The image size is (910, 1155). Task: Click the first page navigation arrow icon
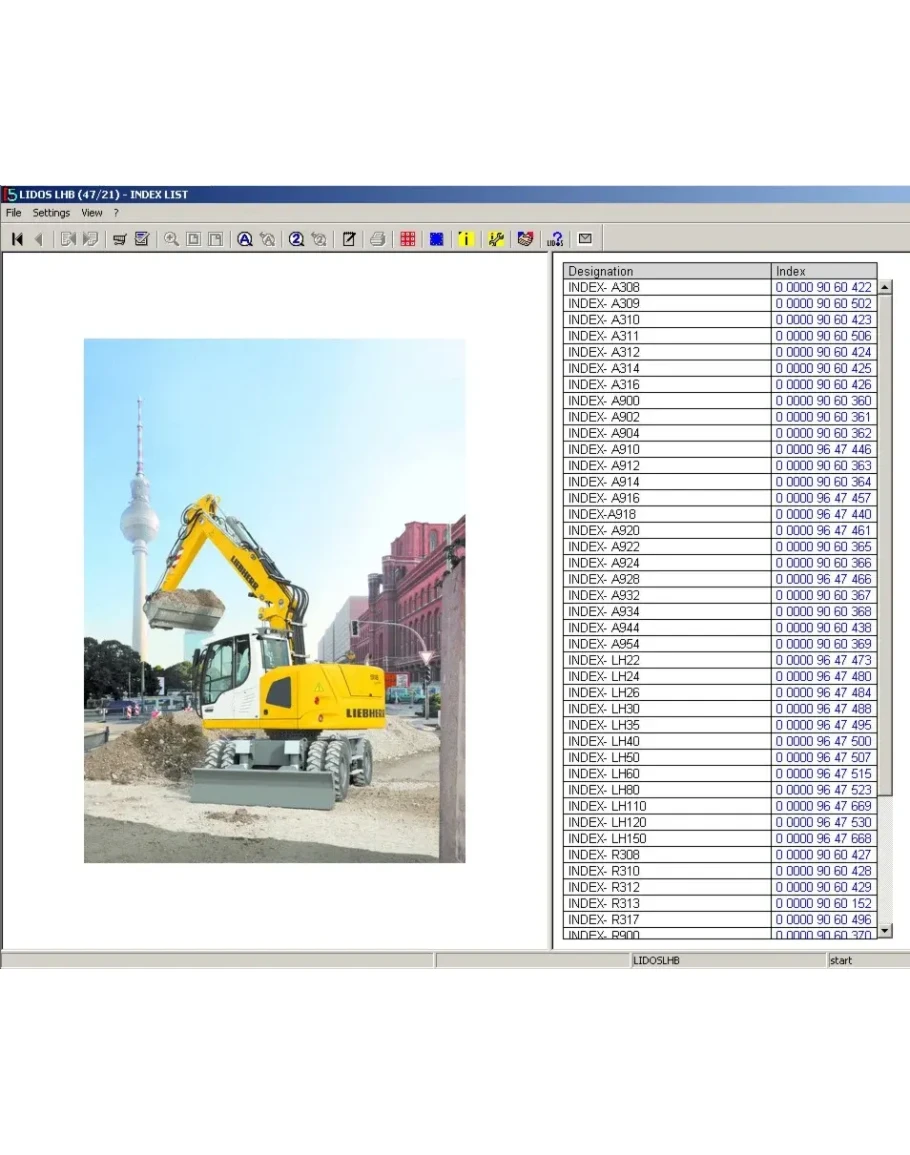[x=17, y=239]
